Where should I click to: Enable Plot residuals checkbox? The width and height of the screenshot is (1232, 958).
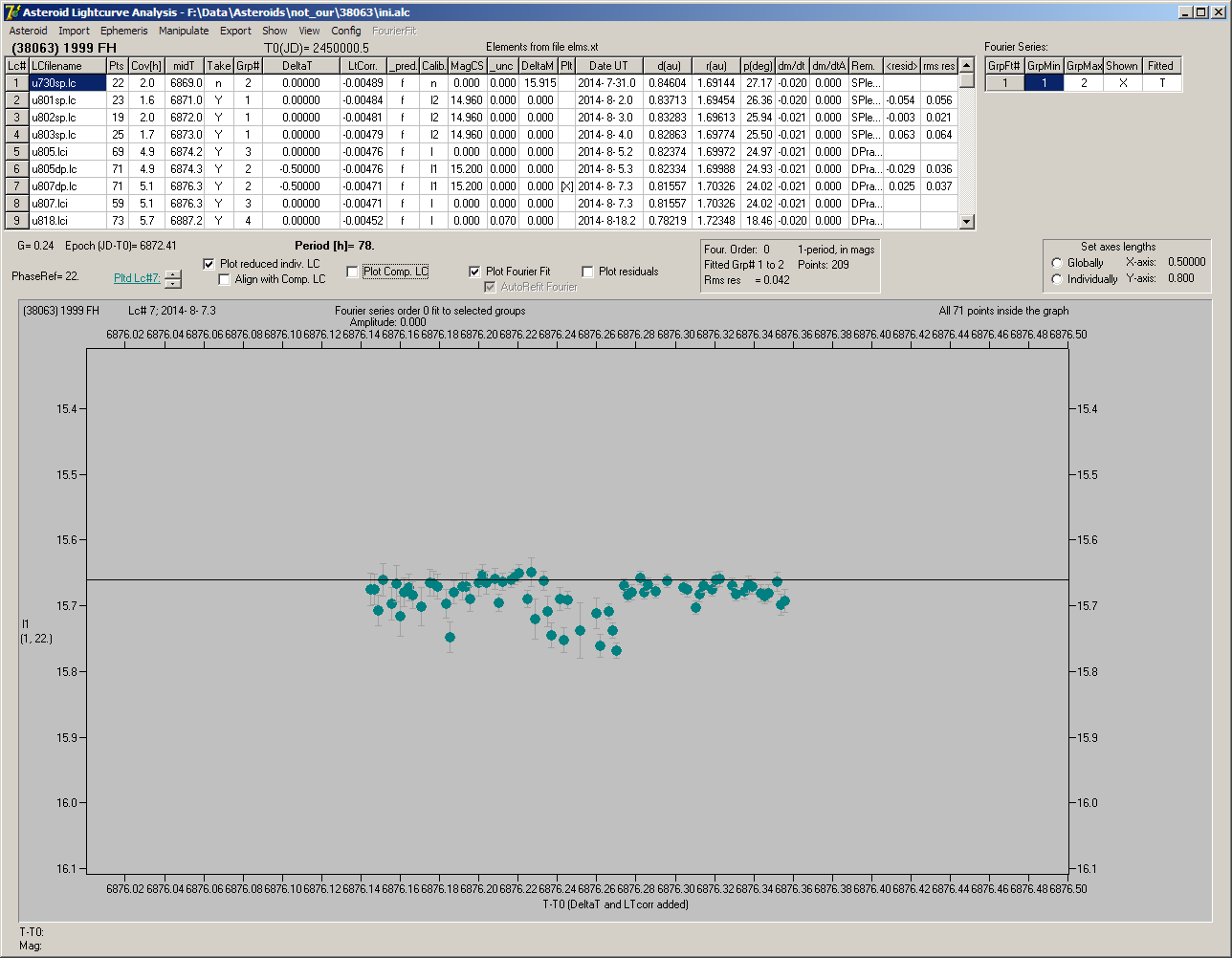click(x=587, y=272)
